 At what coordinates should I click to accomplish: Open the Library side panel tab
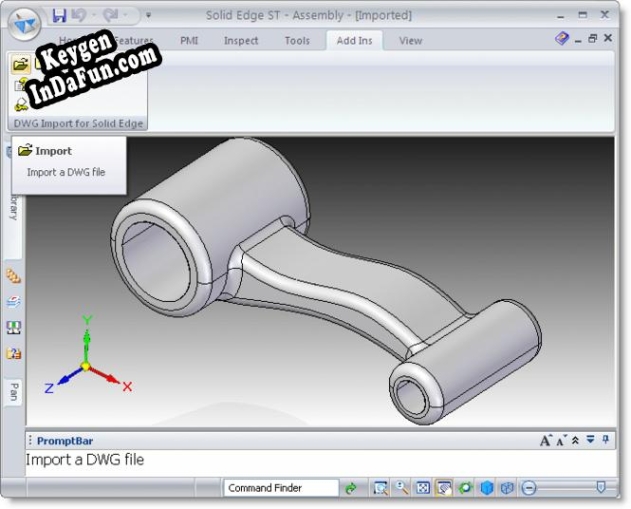pyautogui.click(x=14, y=205)
